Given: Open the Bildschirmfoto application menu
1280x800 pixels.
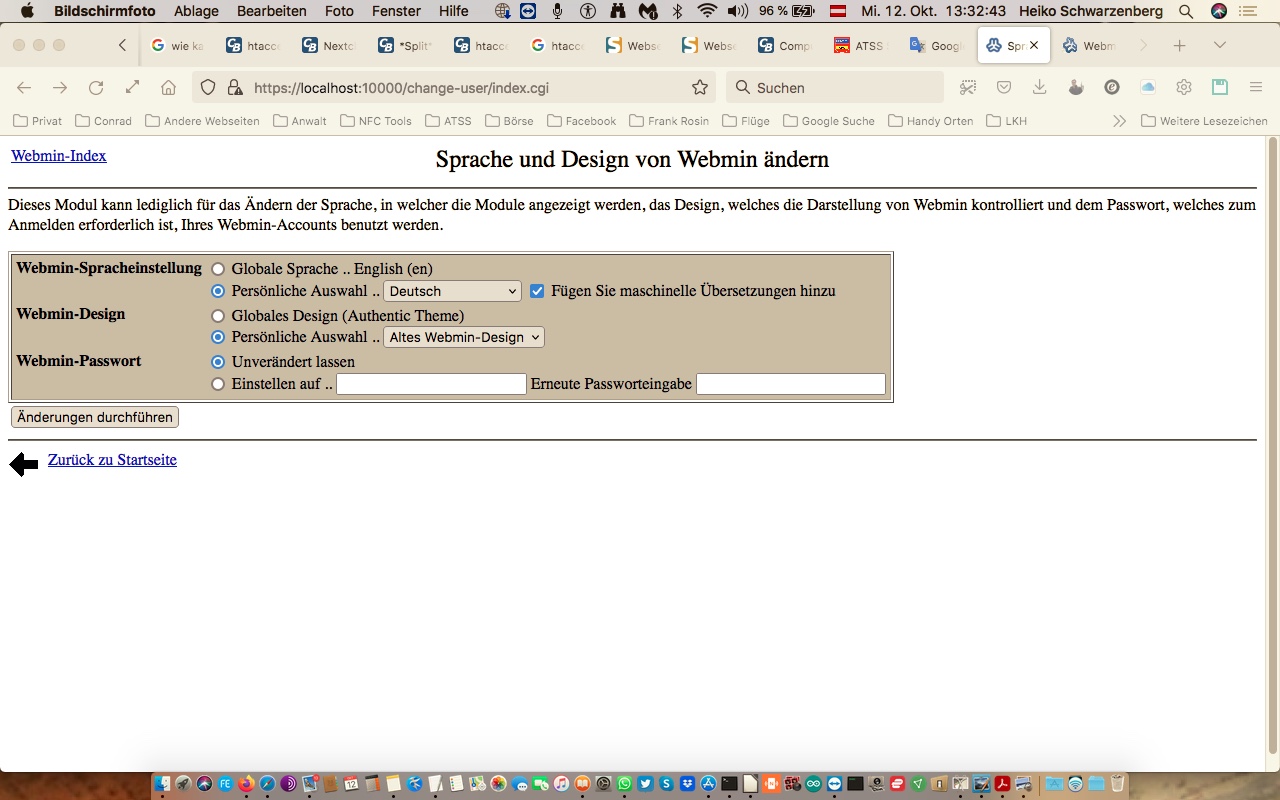Looking at the screenshot, I should [105, 12].
